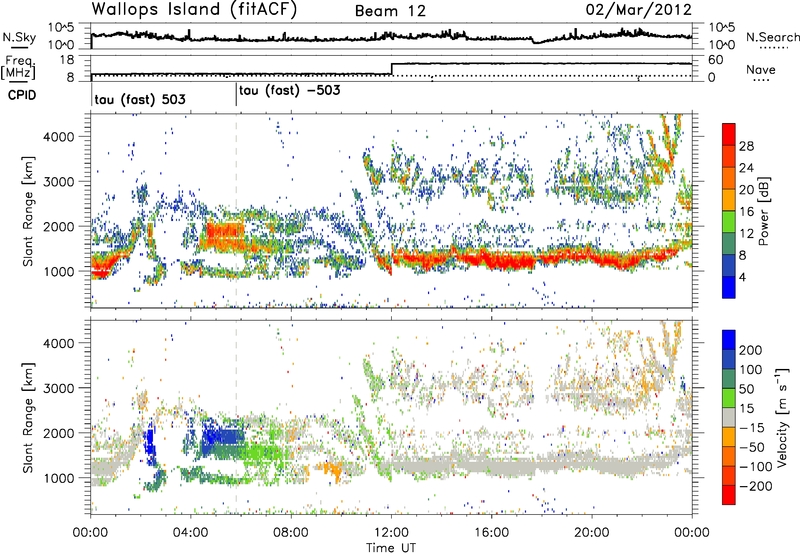The image size is (800, 554).
Task: Click the red bottom of the Velocity color bar
Action: 729,495
